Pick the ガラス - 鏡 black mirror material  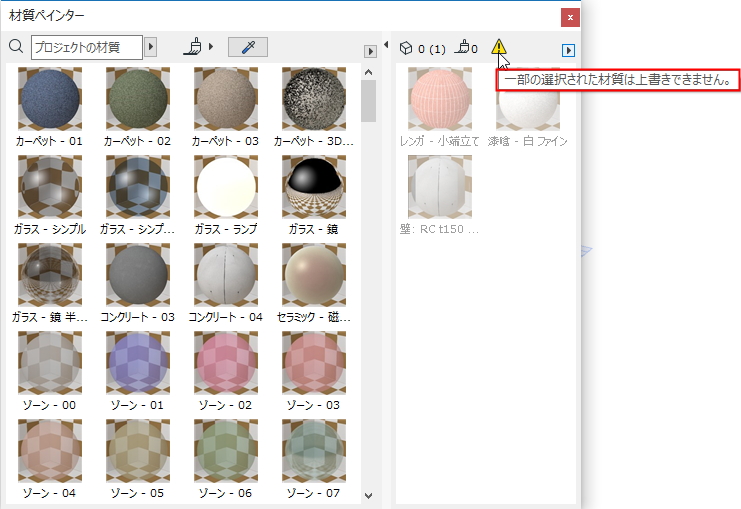pos(314,187)
